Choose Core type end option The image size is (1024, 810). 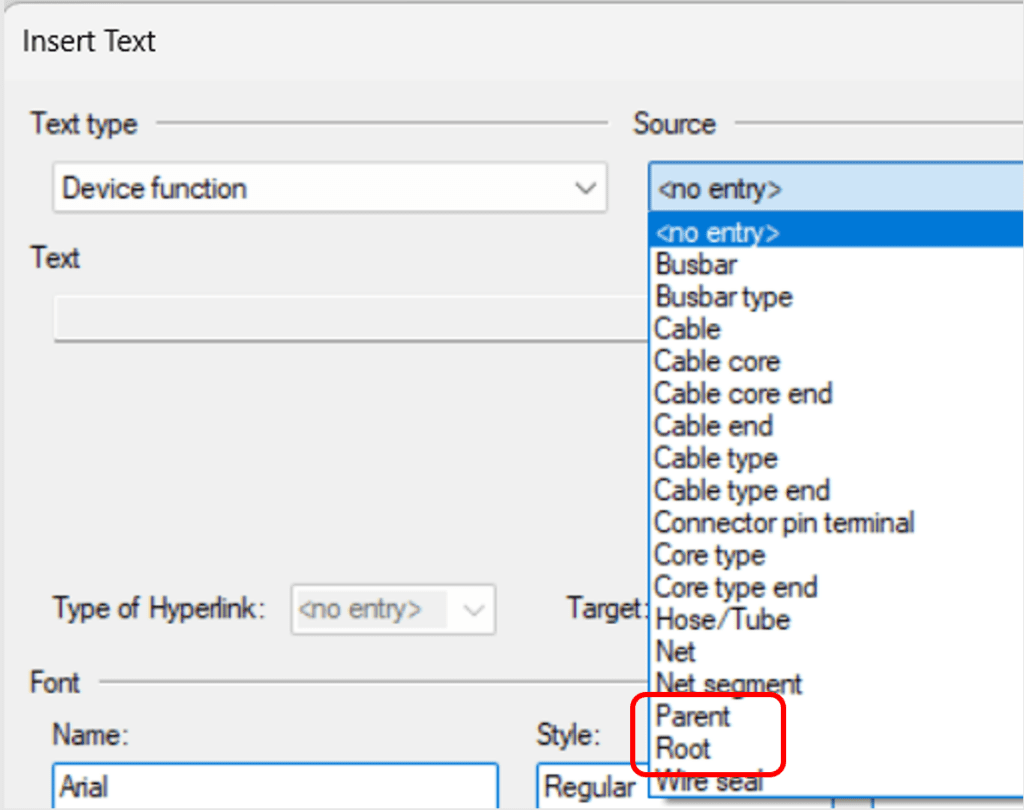tap(735, 587)
